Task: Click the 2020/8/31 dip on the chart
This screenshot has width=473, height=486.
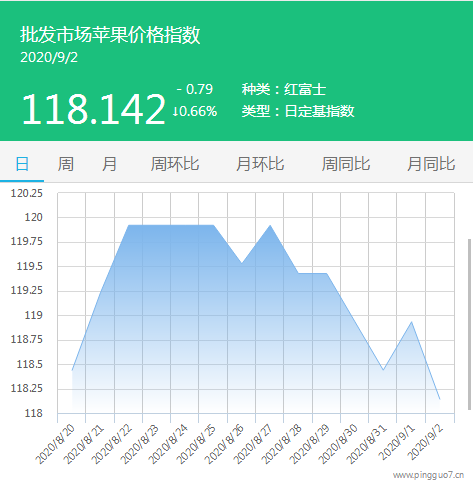Action: 383,370
